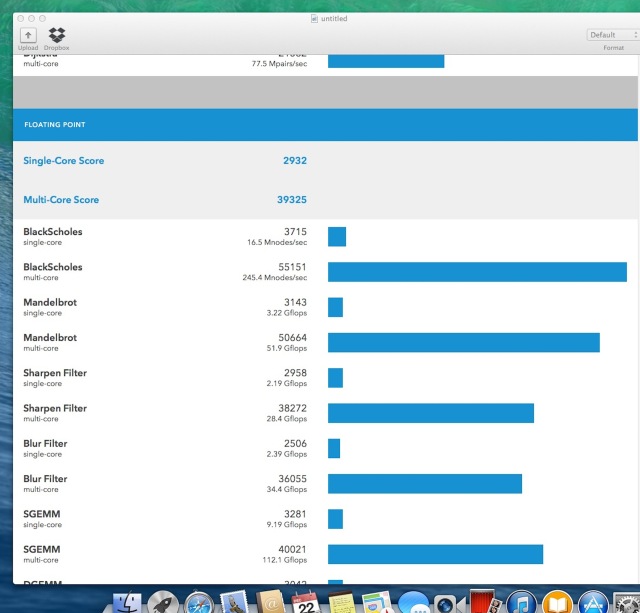Click the FLOATING POINT section header
Image resolution: width=640 pixels, height=613 pixels.
325,124
